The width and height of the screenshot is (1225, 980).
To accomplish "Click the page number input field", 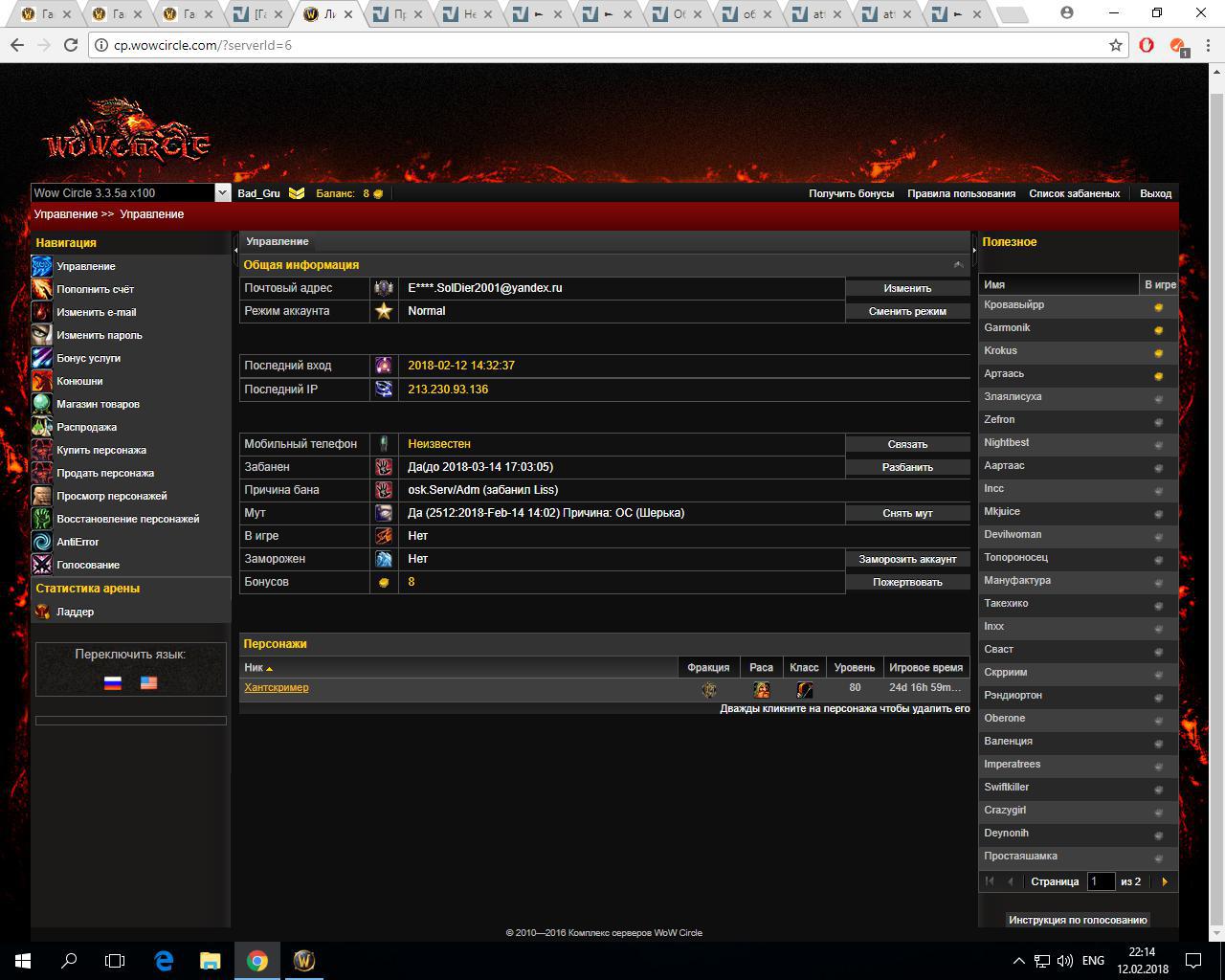I will point(1101,881).
